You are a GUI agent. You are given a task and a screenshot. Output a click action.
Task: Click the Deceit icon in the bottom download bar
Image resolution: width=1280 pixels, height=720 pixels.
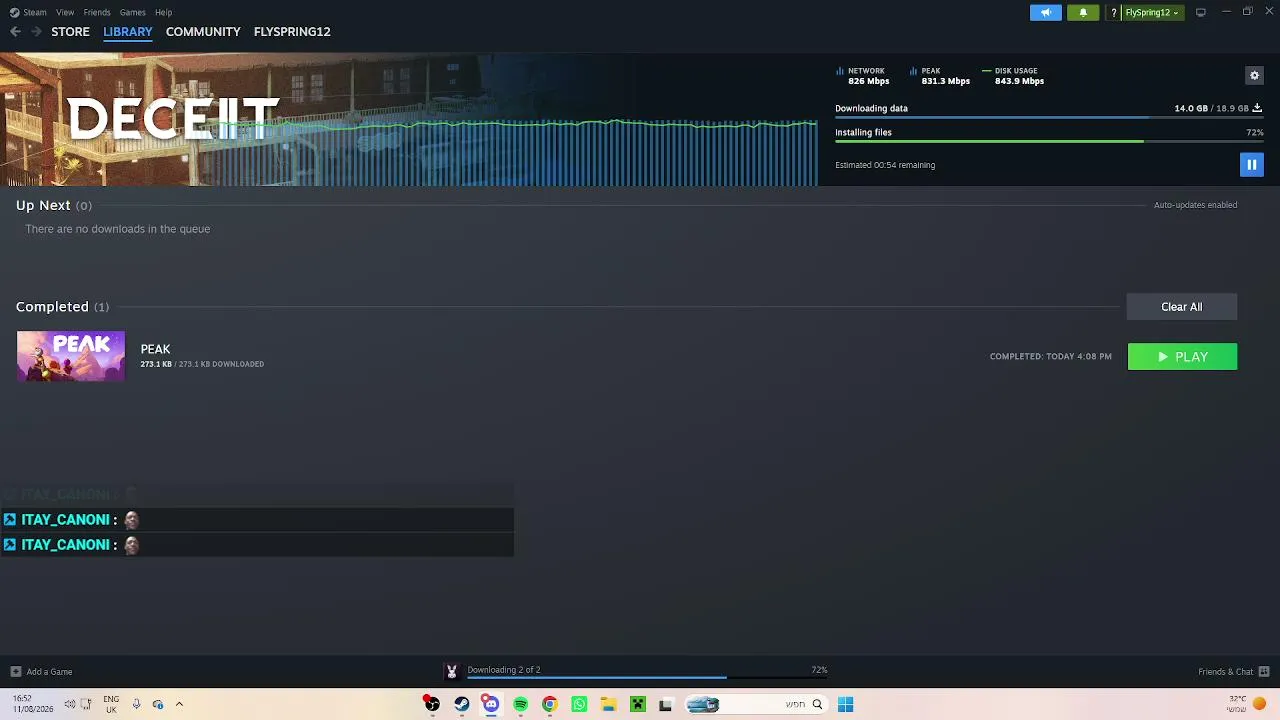[451, 671]
